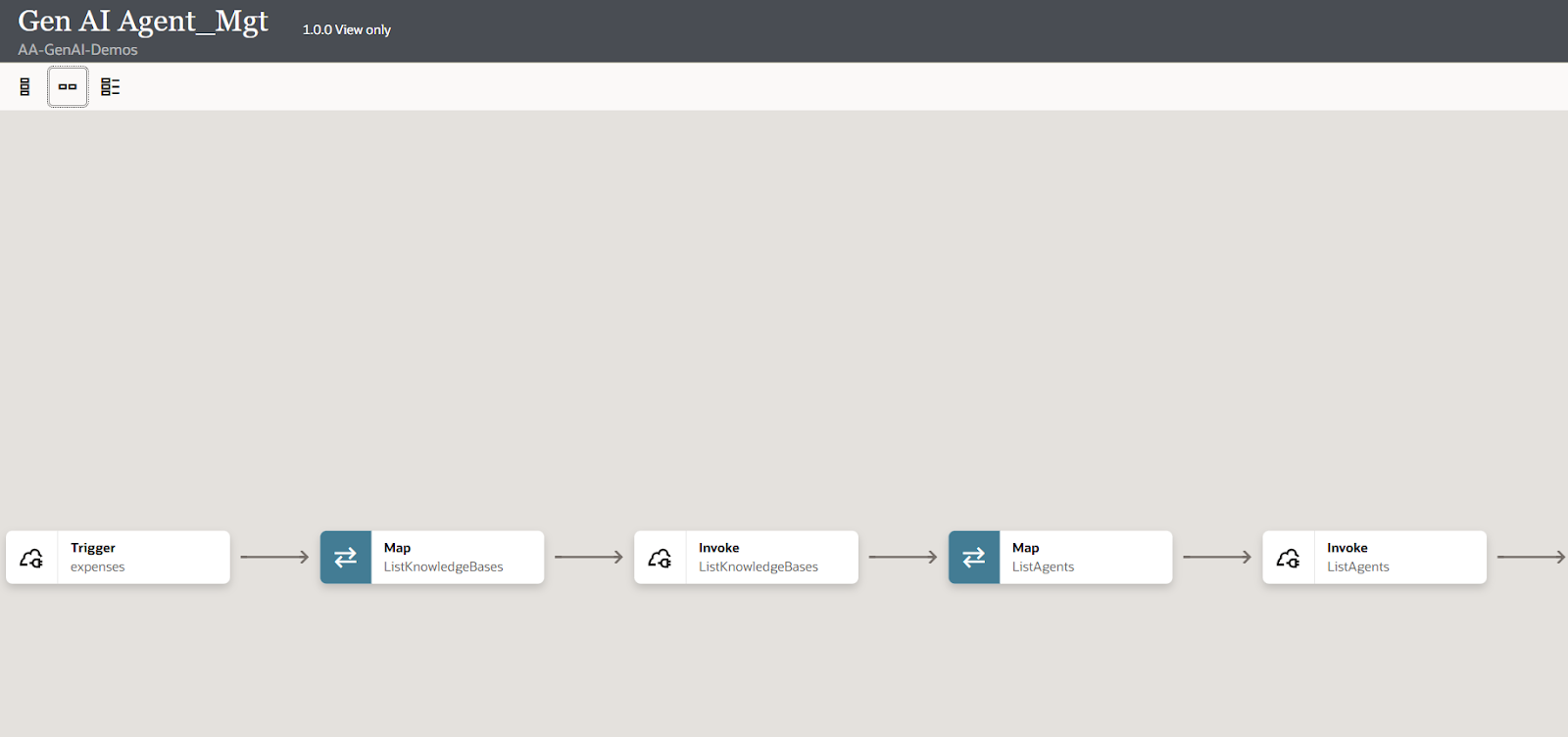This screenshot has height=737, width=1568.
Task: Click the AA-GenAI-Demos project name
Action: pos(77,50)
